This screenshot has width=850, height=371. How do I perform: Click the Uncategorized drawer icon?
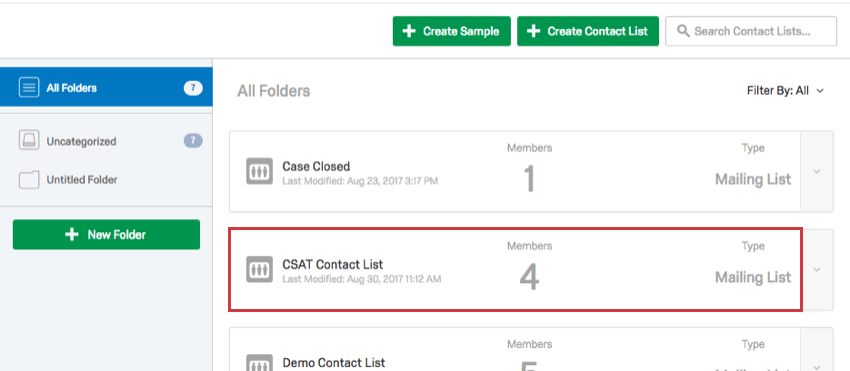[x=29, y=140]
